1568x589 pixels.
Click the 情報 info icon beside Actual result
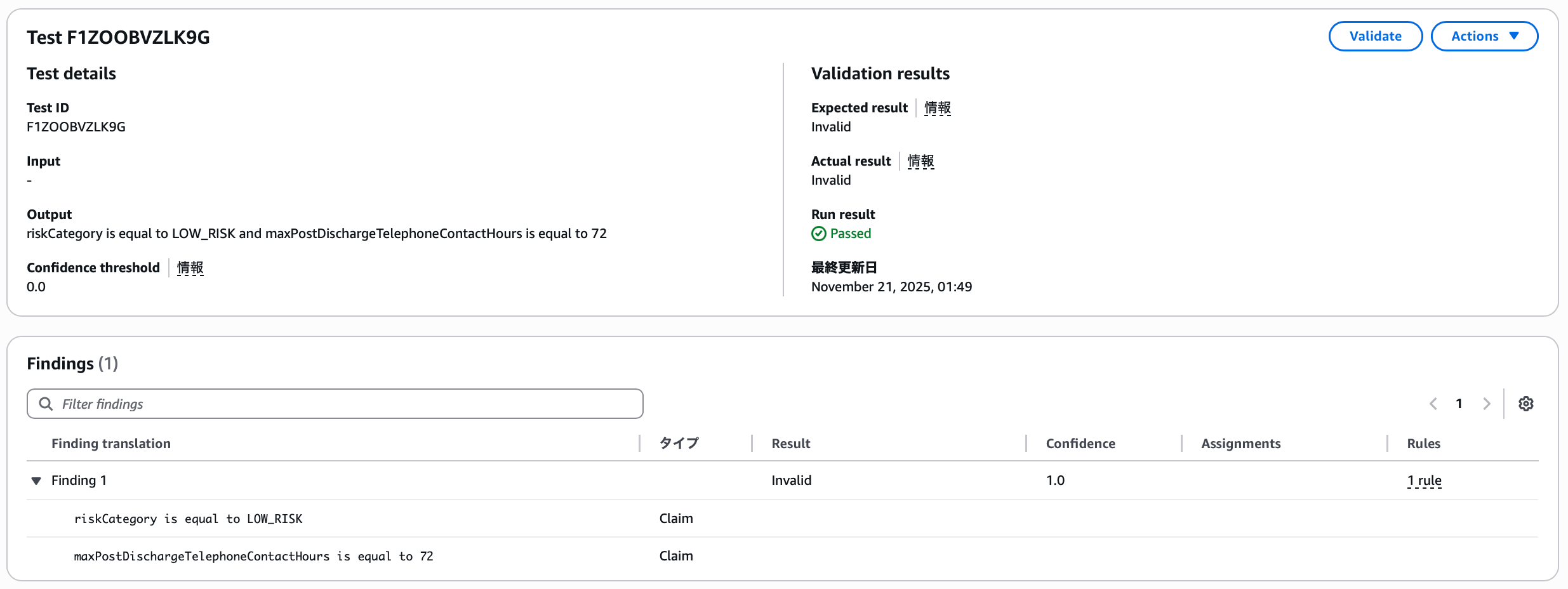[x=920, y=161]
